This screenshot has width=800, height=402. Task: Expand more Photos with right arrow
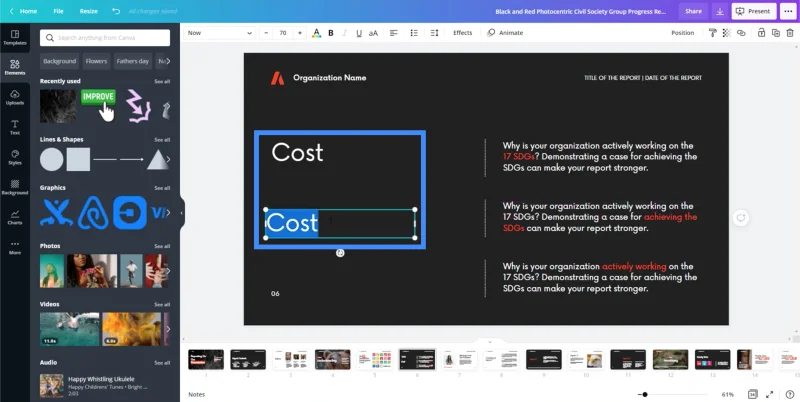pos(168,271)
